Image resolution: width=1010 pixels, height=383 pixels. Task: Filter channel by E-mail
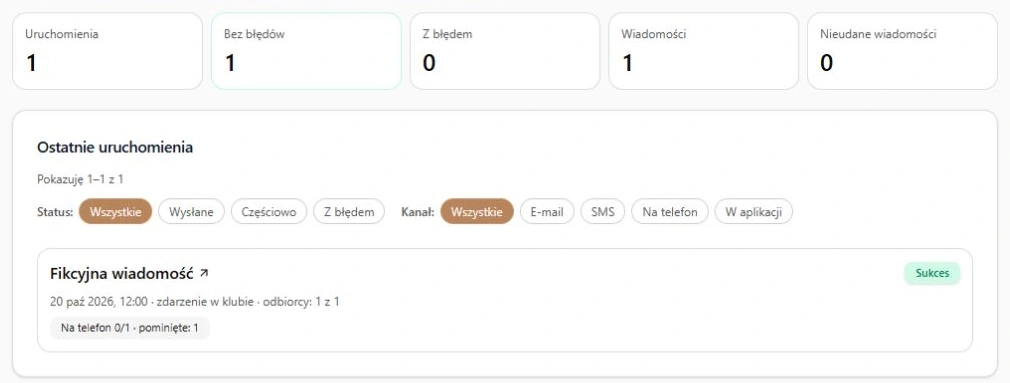click(x=547, y=212)
